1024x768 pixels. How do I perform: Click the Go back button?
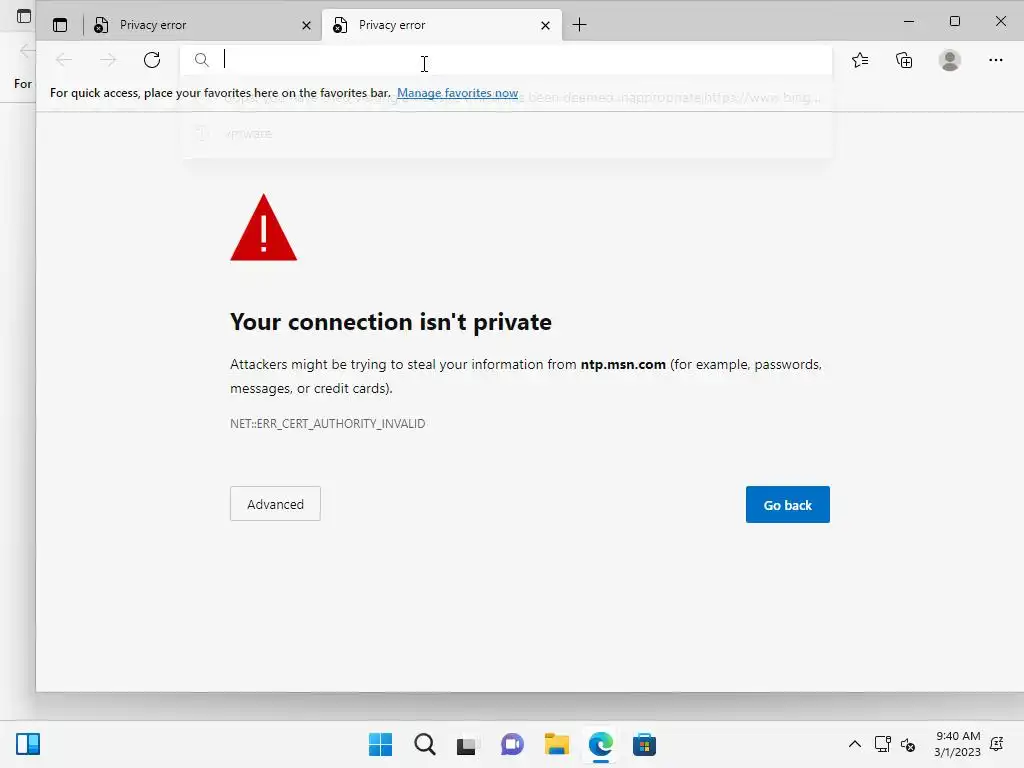788,504
